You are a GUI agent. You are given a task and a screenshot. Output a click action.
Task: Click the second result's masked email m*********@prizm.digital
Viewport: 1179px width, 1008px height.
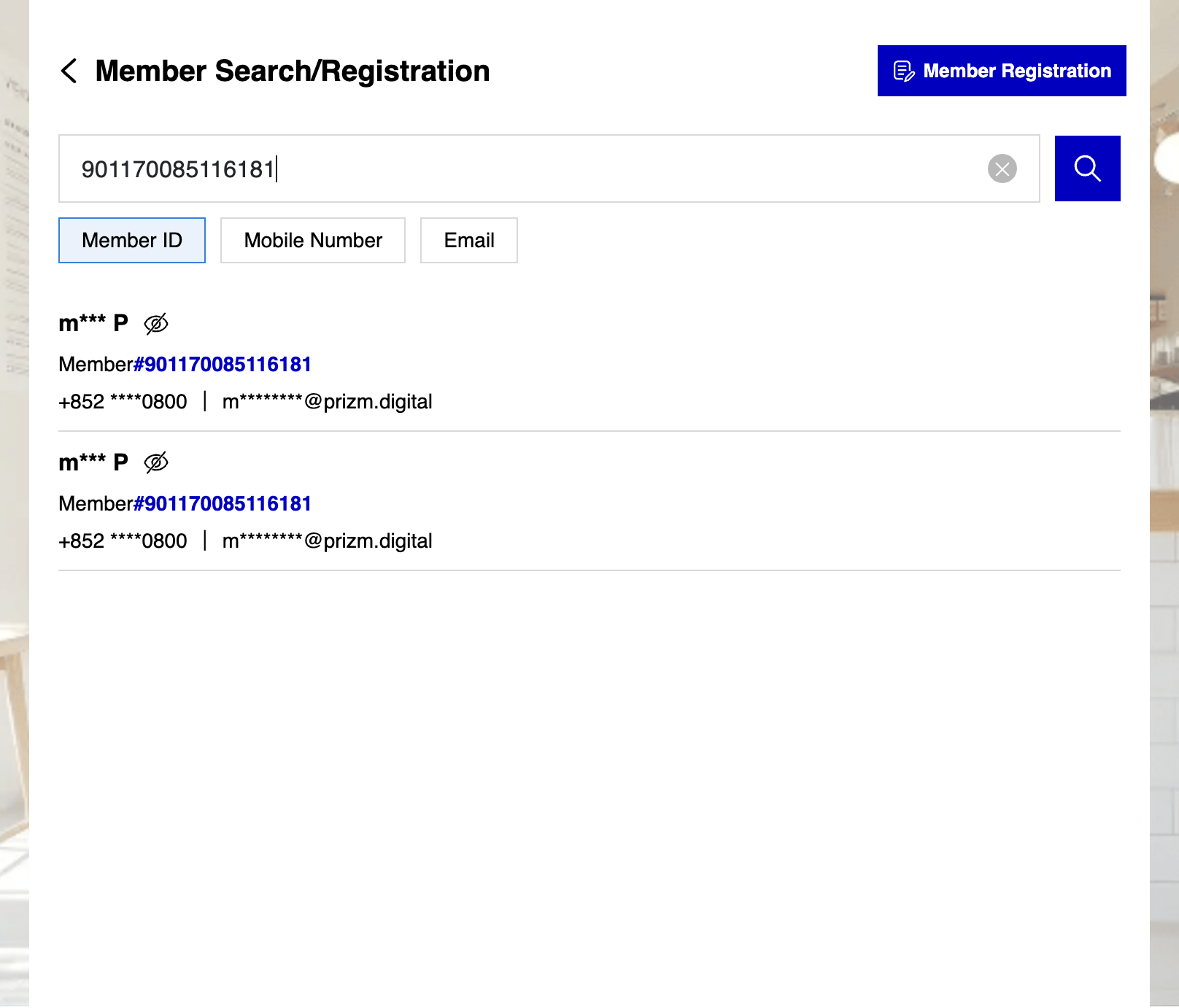click(x=328, y=541)
